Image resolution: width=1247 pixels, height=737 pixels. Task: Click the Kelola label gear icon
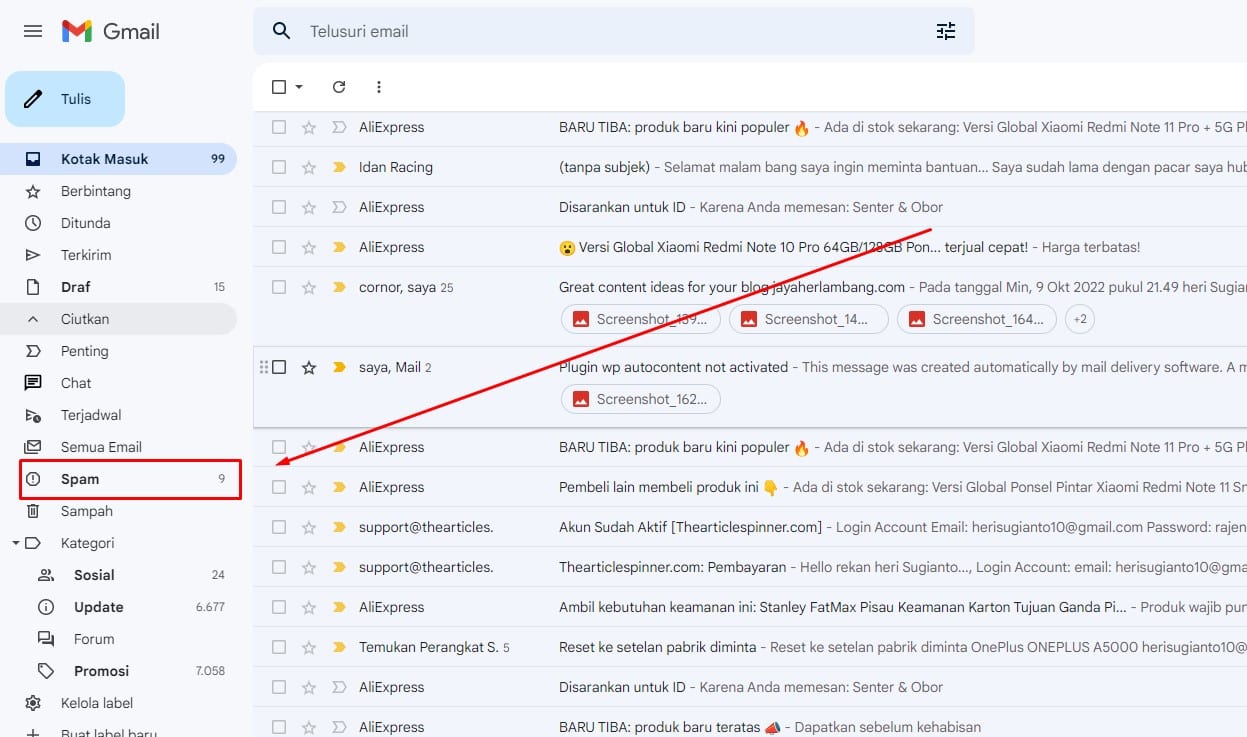coord(33,703)
